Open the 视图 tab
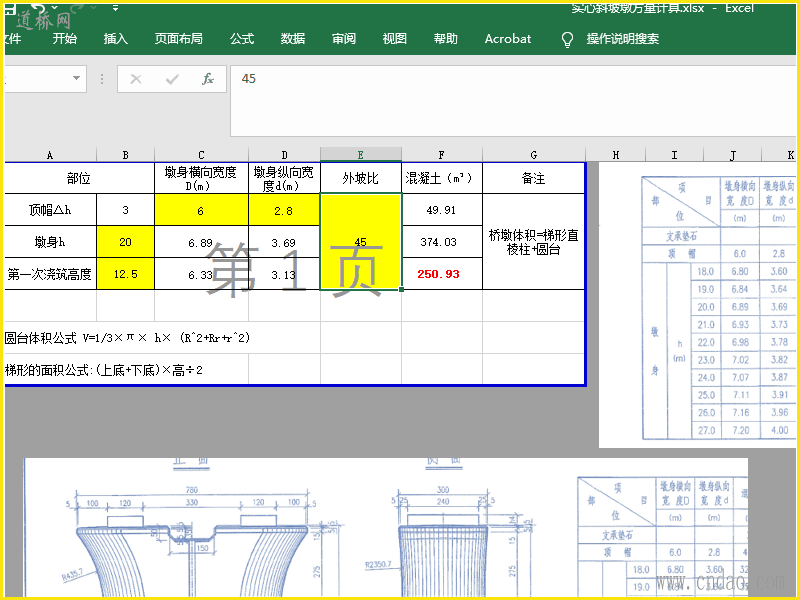This screenshot has height=600, width=800. click(395, 39)
